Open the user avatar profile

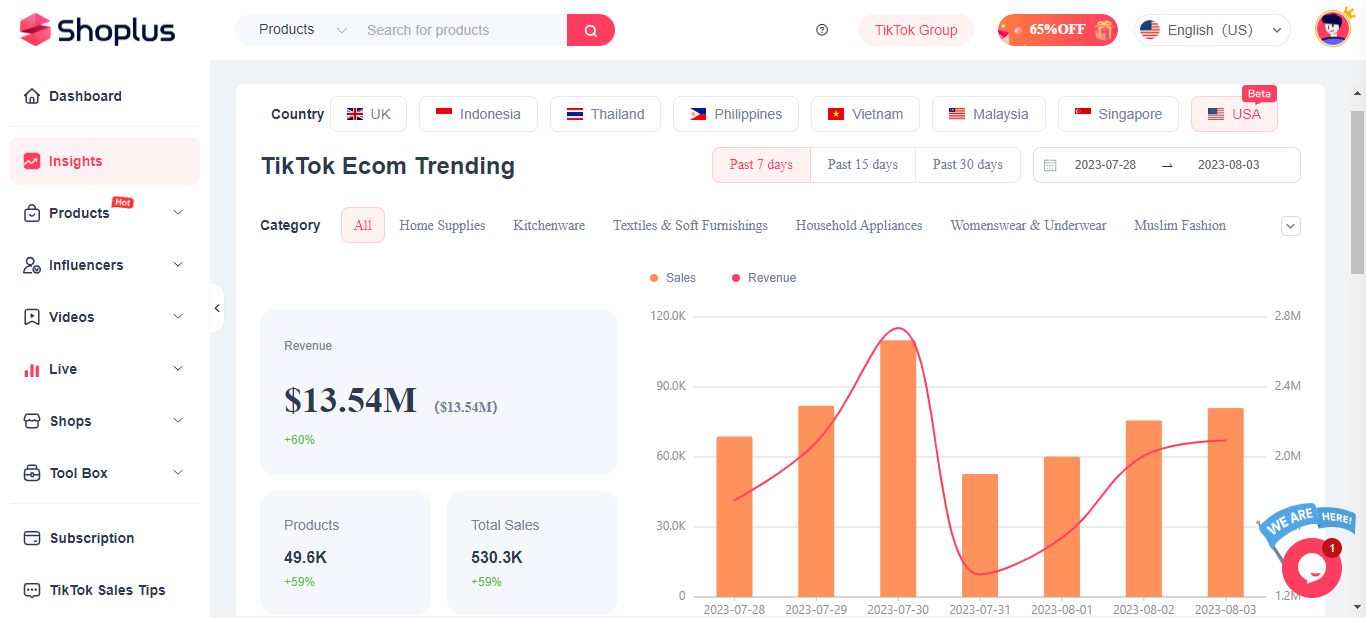[x=1333, y=29]
